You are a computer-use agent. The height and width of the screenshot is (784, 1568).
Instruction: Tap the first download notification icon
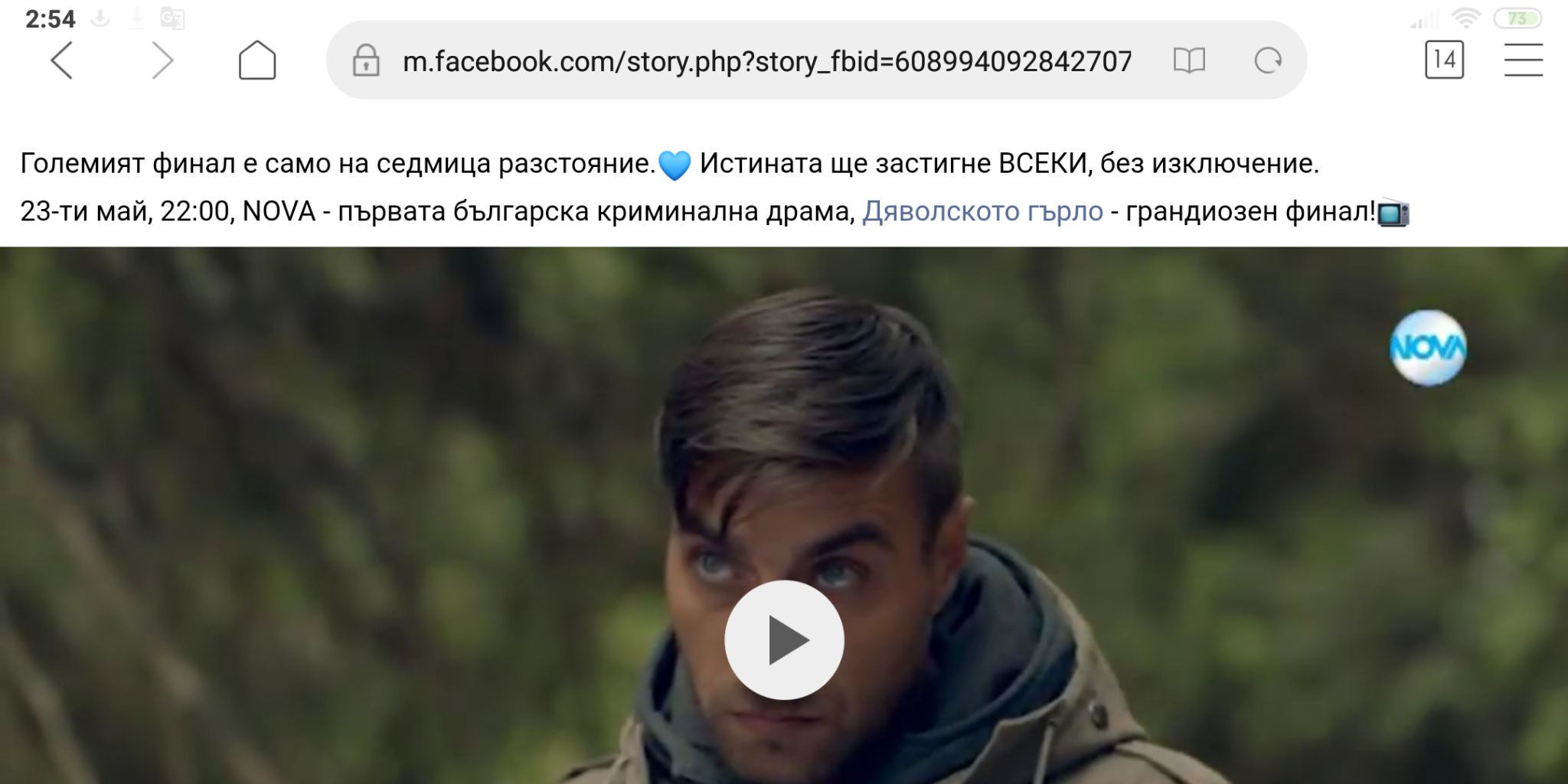pyautogui.click(x=100, y=18)
